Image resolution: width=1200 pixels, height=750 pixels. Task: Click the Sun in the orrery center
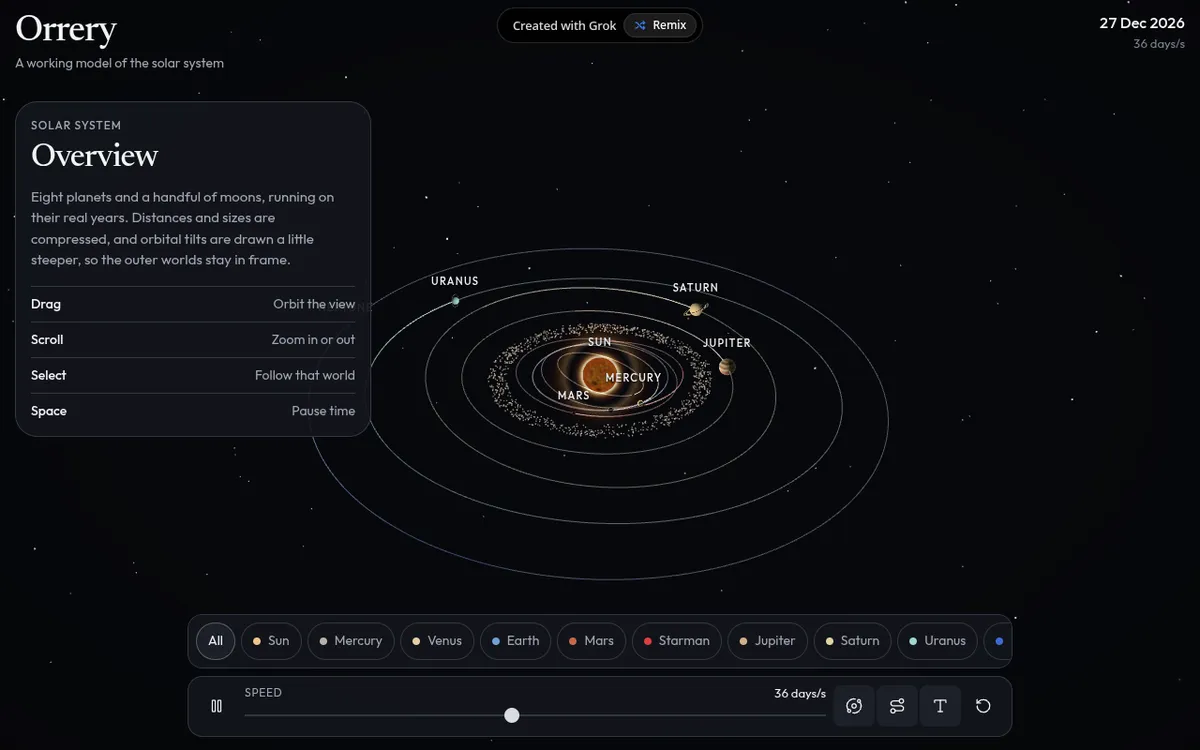coord(599,373)
